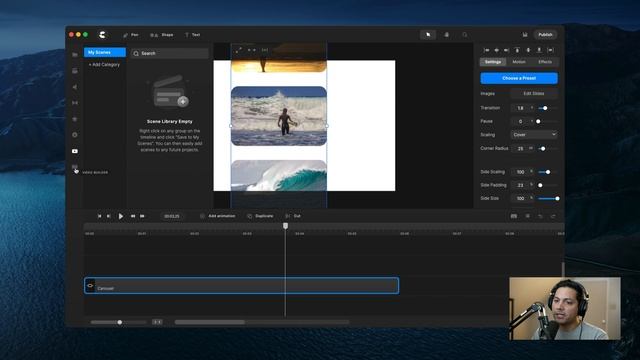Viewport: 640px width, 360px height.
Task: Click the Cut button
Action: tap(293, 216)
